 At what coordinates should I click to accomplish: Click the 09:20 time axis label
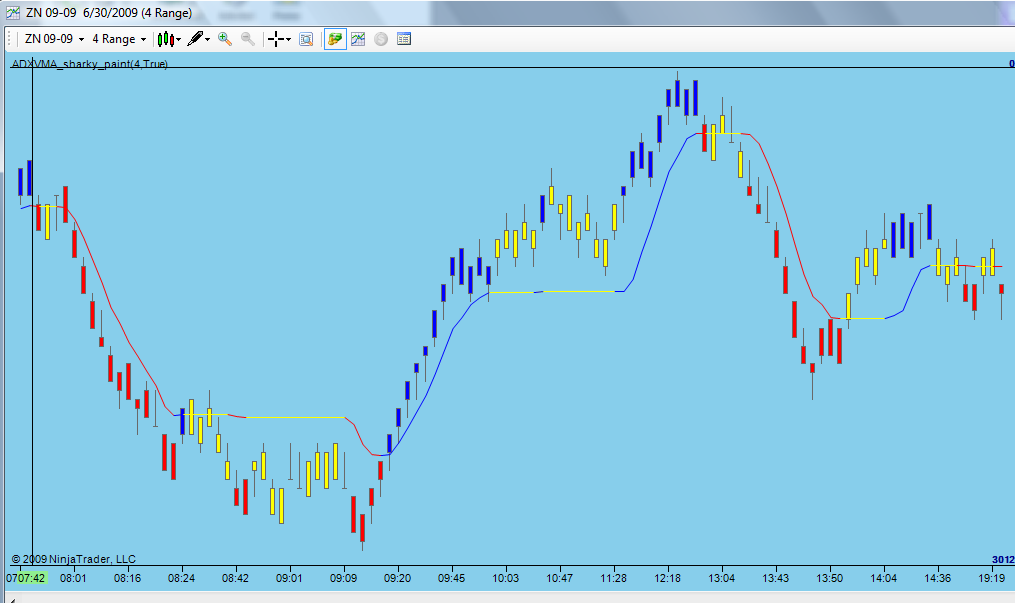[397, 578]
